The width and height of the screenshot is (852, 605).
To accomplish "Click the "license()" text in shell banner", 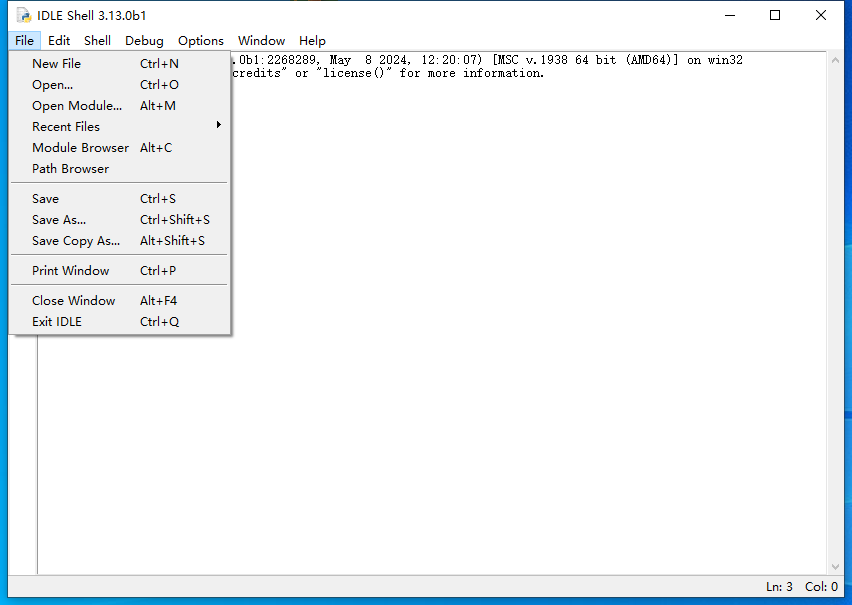I will pyautogui.click(x=354, y=73).
